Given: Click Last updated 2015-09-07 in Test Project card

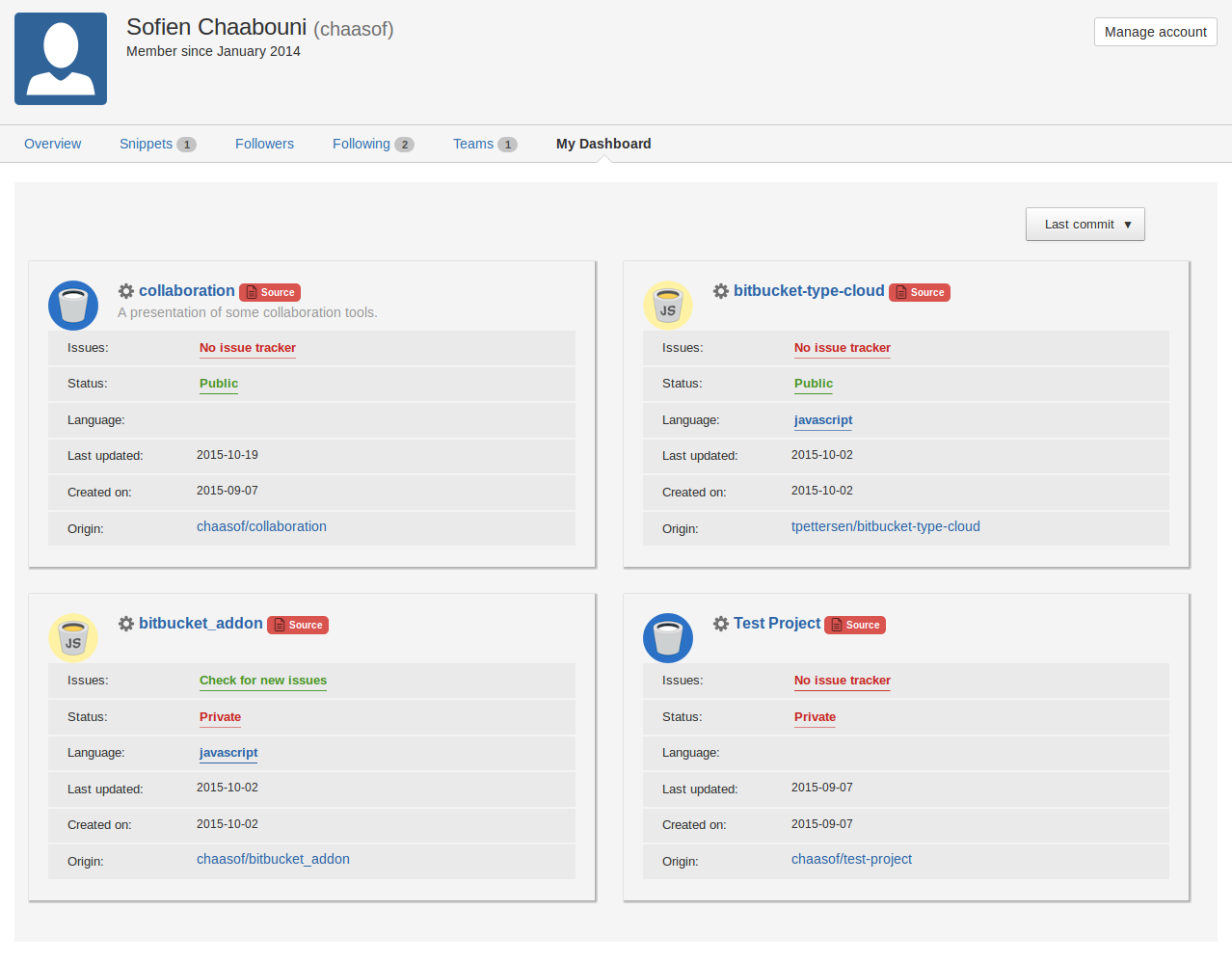Looking at the screenshot, I should coord(822,788).
